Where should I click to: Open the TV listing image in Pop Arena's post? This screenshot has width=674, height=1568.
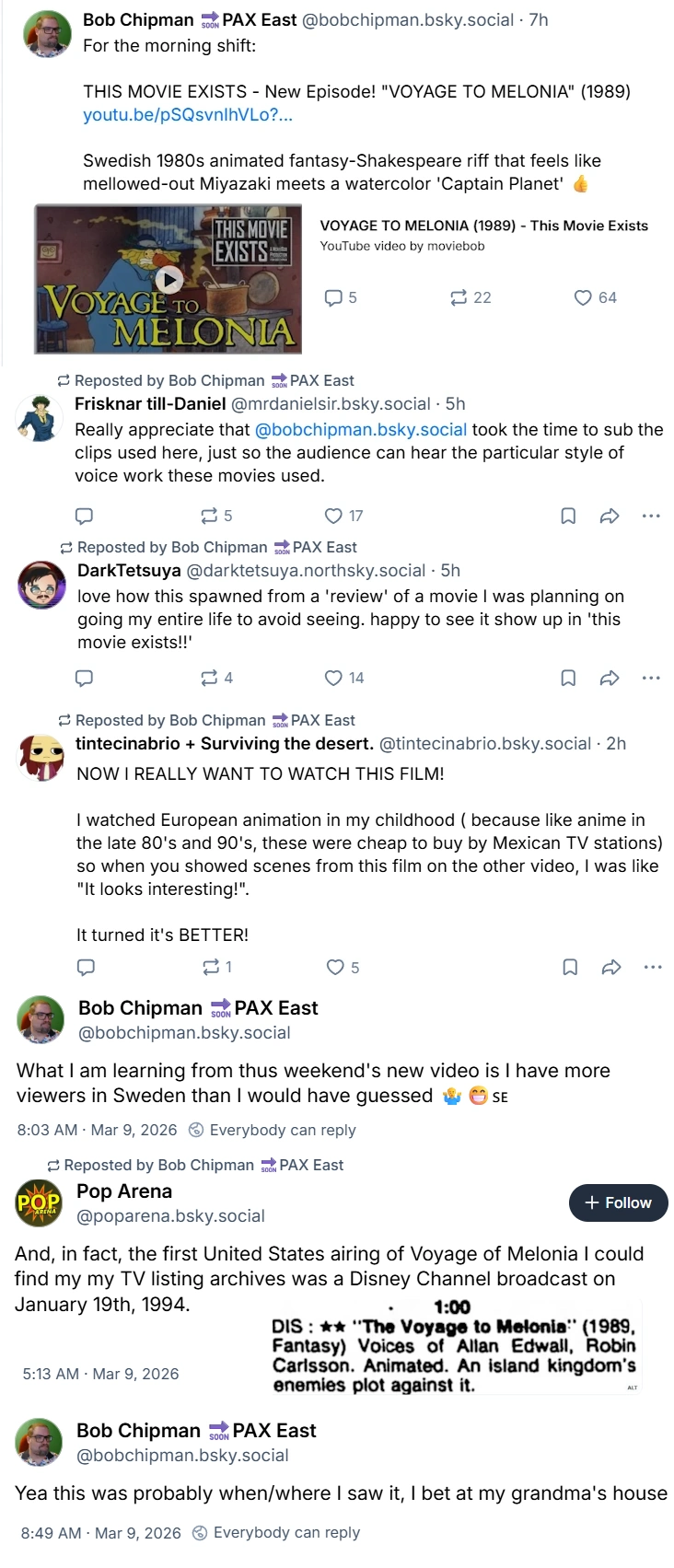[x=455, y=1347]
